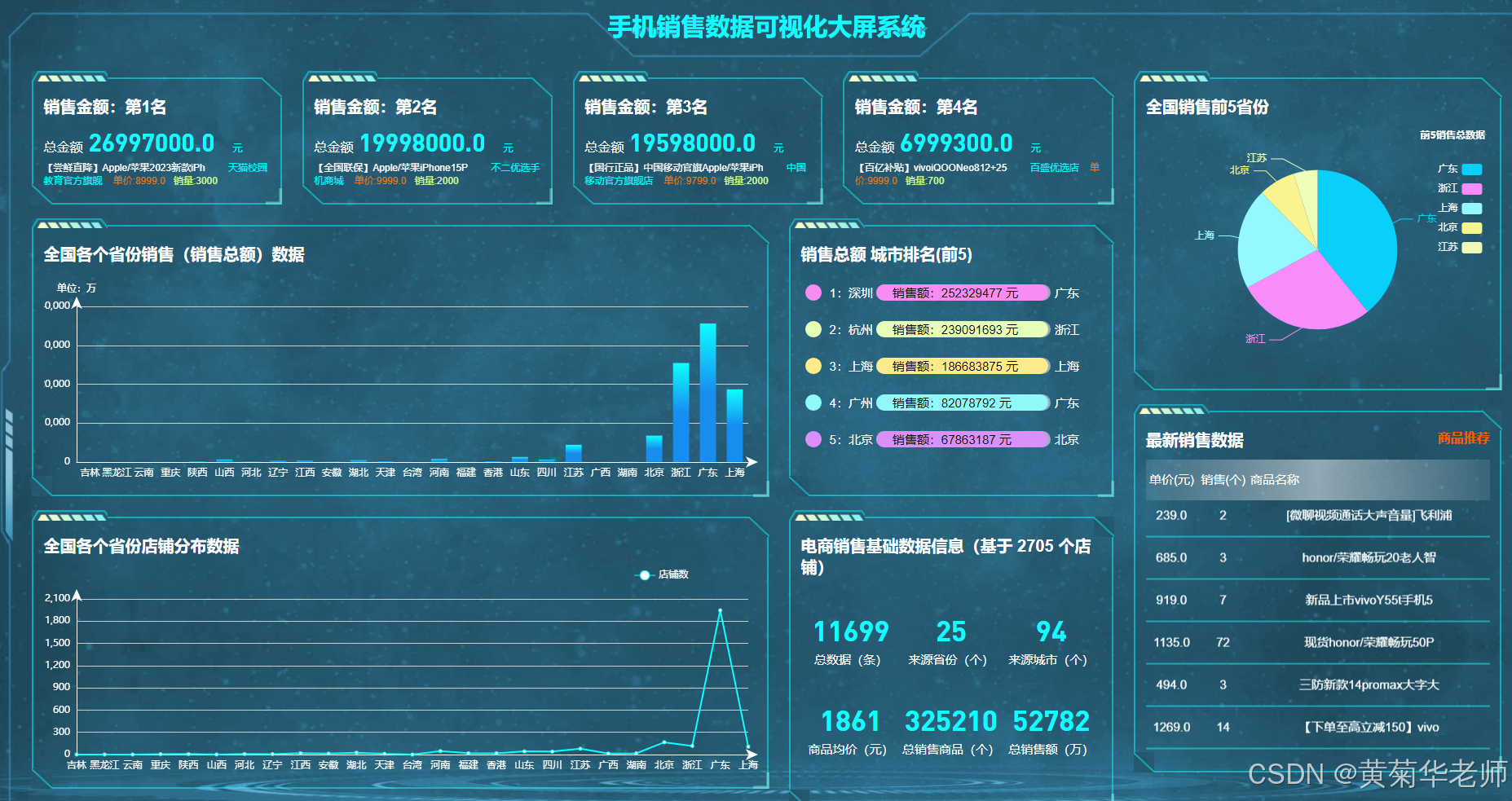Screen dimensions: 1512x801
Task: Click the 销售金额: 第1名 card heading
Action: [105, 107]
